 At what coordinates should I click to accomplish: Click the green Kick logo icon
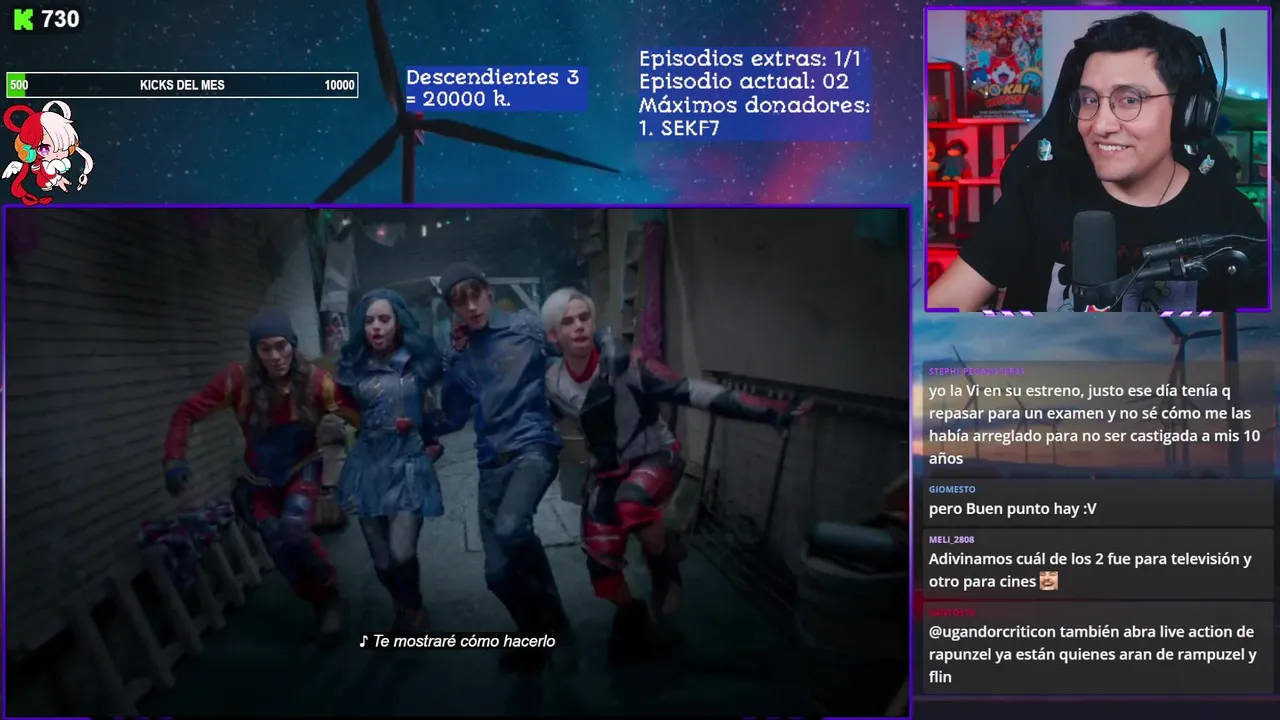tap(22, 19)
